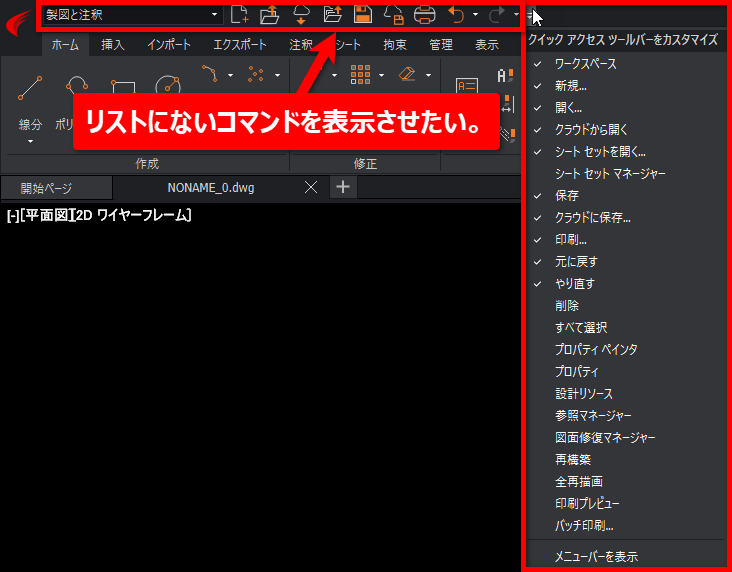Click the Open from cloud icon
This screenshot has height=572, width=732.
(301, 14)
